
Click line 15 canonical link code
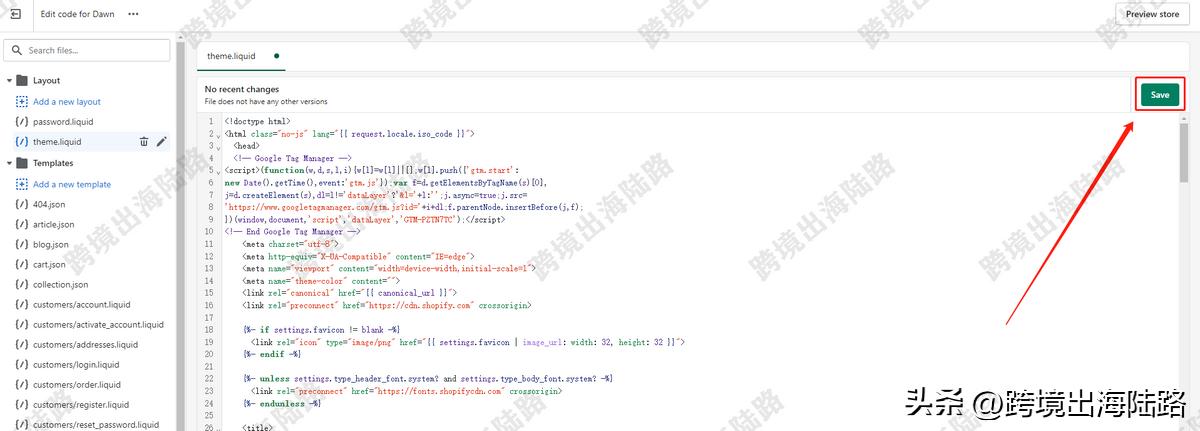[351, 292]
